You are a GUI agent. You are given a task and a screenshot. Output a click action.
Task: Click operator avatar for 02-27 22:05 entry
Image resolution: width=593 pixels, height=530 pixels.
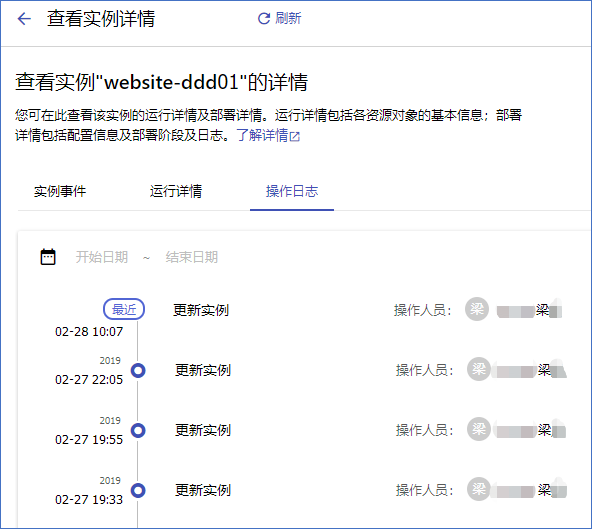pyautogui.click(x=479, y=369)
